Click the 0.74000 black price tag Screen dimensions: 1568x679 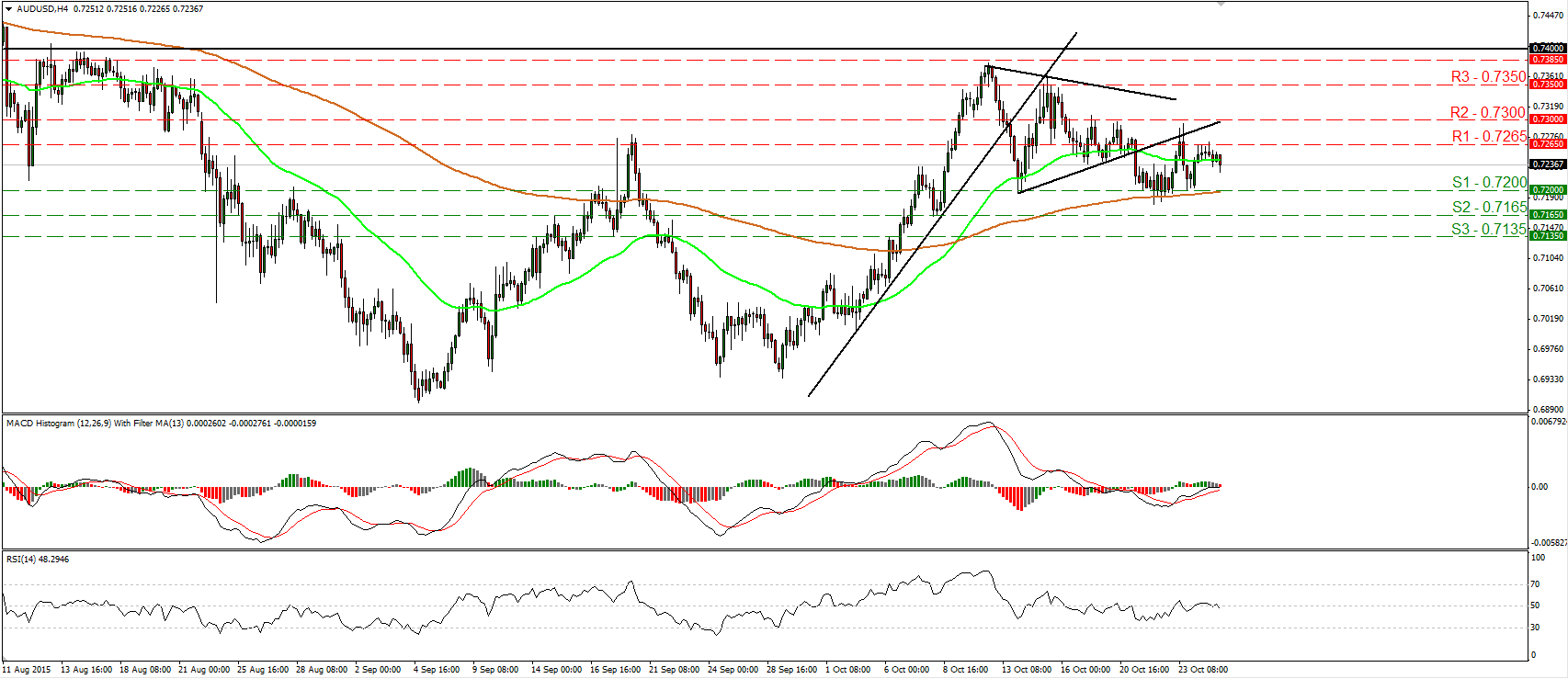pos(1548,48)
